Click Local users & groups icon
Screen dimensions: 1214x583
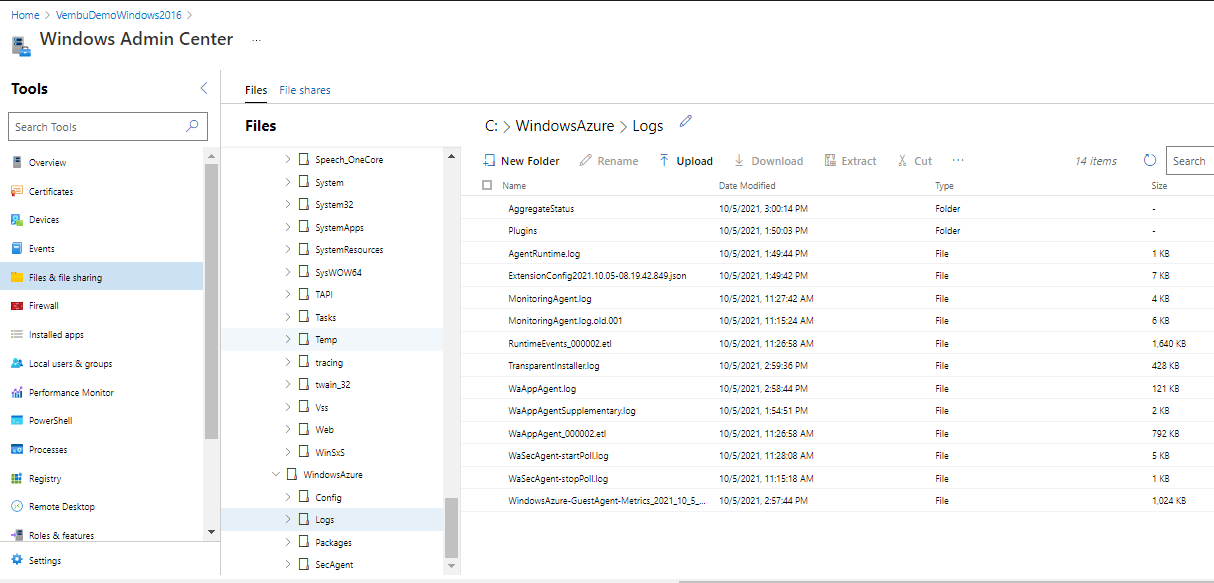[17, 363]
